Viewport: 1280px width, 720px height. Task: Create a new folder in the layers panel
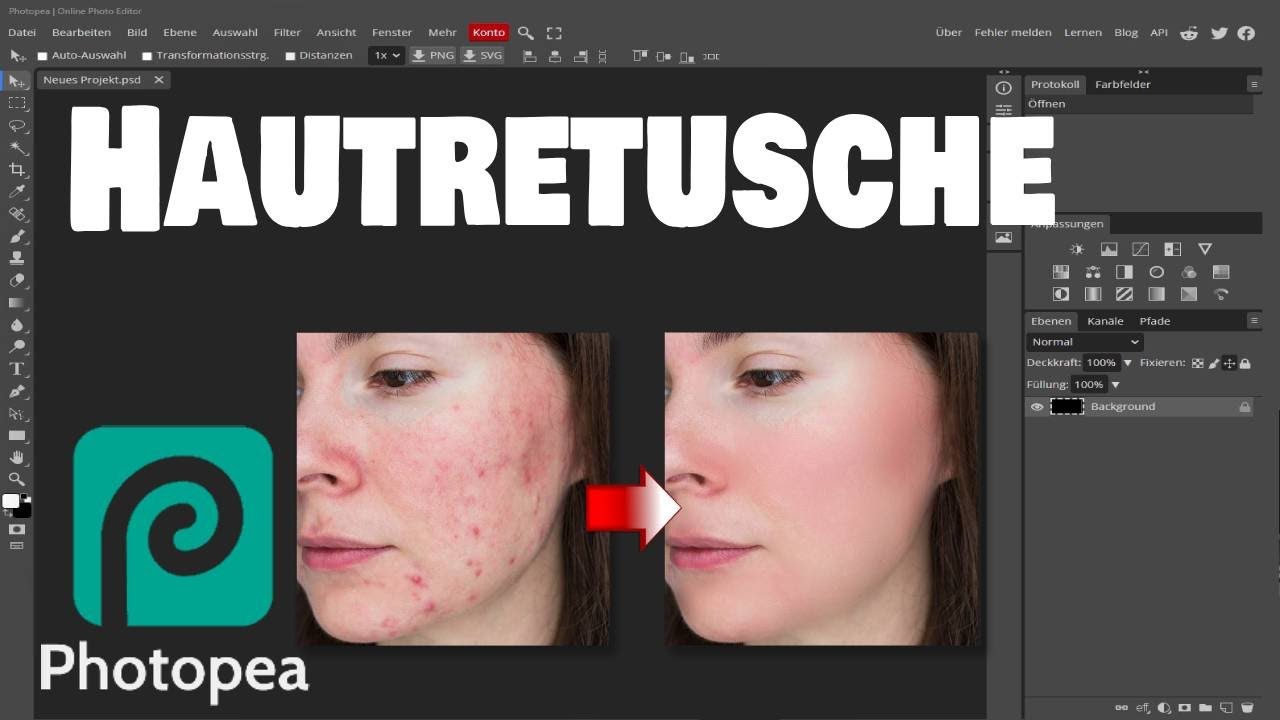[1205, 708]
